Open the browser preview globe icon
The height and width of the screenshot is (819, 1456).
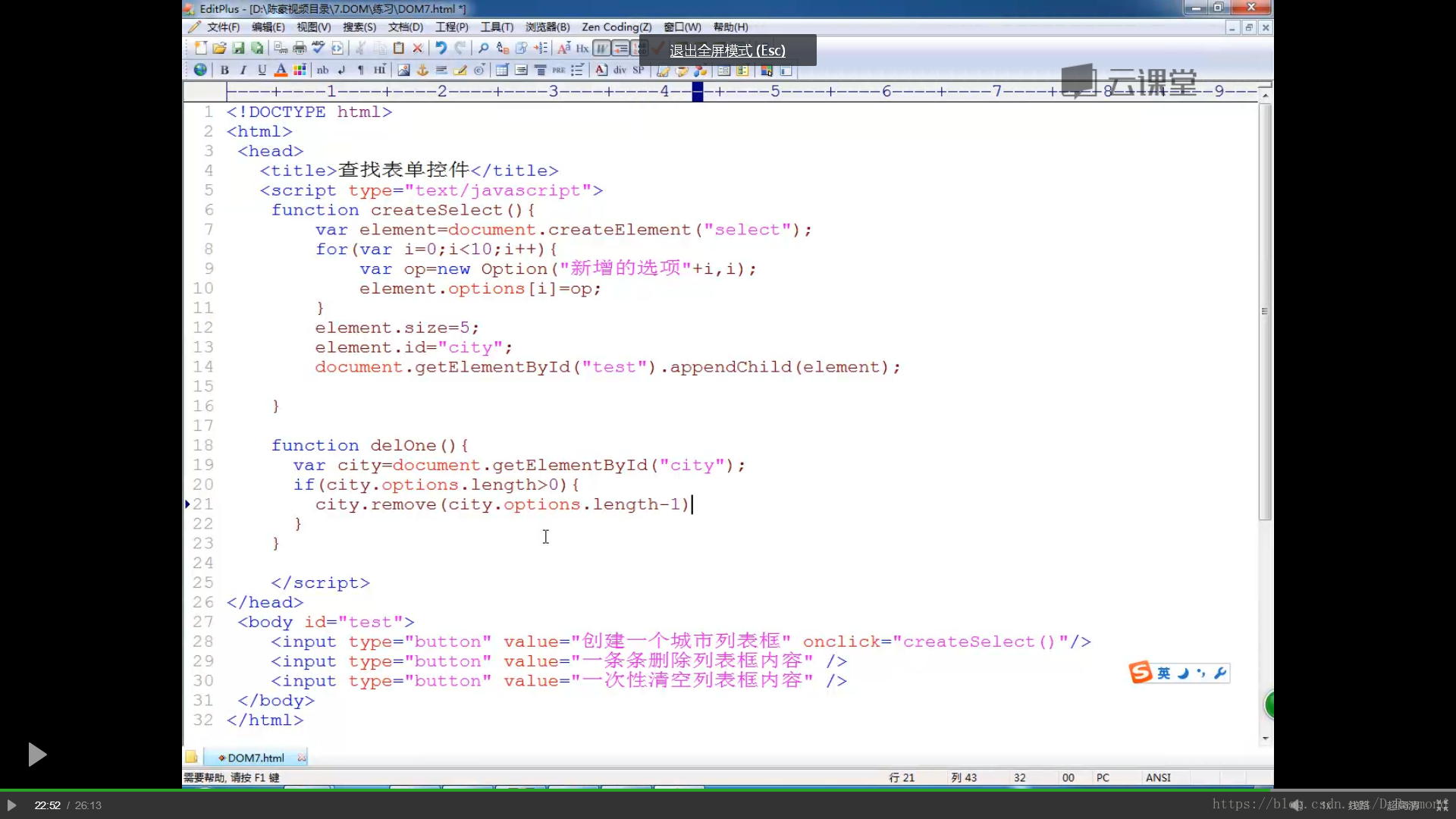200,70
